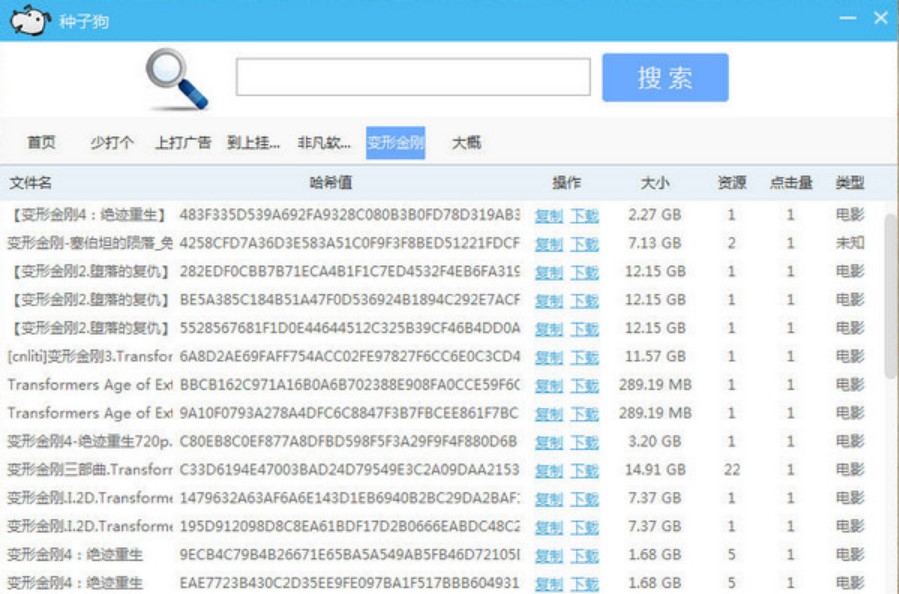Image resolution: width=899 pixels, height=594 pixels.
Task: Sort by the 类型 column header
Action: point(850,183)
